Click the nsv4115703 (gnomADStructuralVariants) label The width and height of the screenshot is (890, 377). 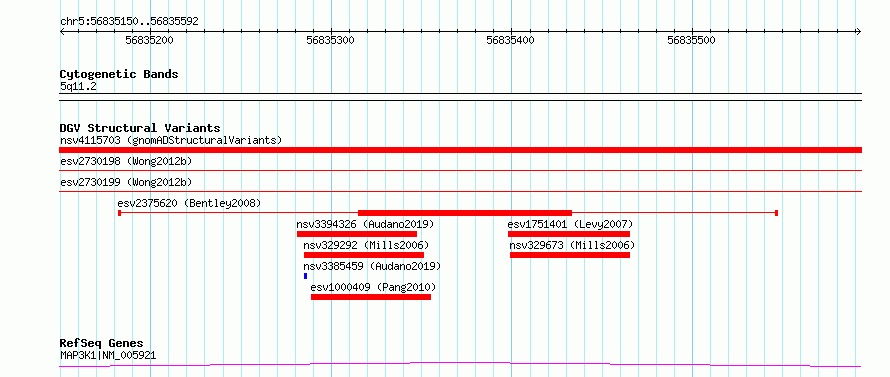pyautogui.click(x=171, y=140)
